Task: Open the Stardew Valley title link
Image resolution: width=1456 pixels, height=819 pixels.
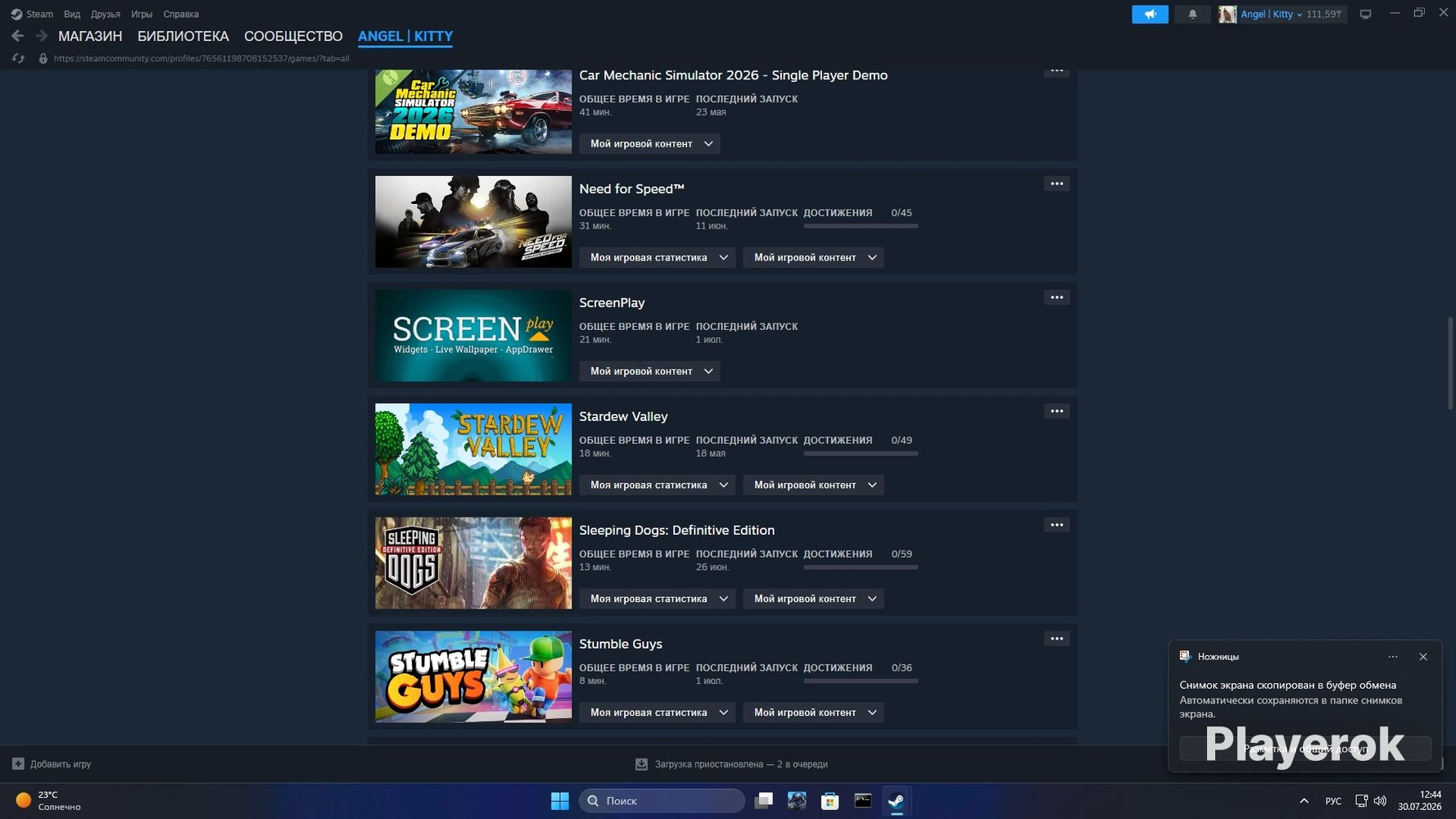Action: click(x=623, y=417)
